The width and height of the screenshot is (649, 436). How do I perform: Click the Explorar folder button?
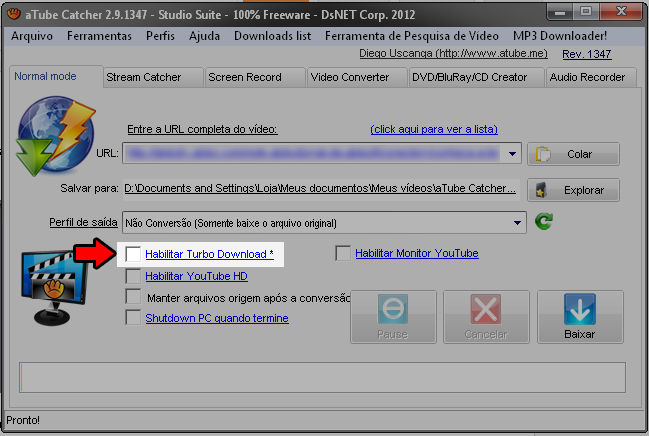[x=573, y=190]
